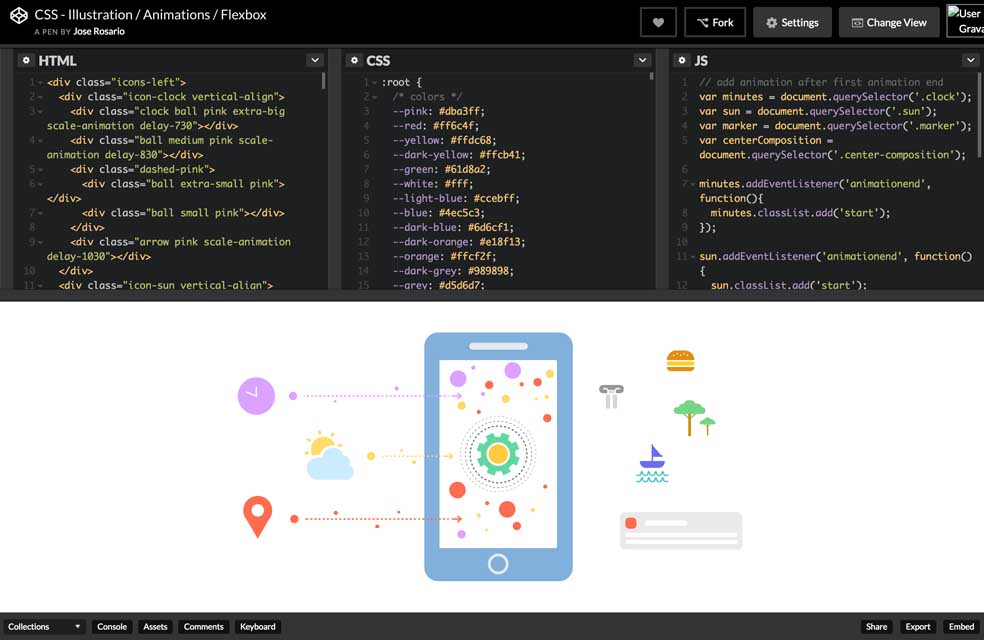
Task: Fork this pen
Action: click(715, 22)
